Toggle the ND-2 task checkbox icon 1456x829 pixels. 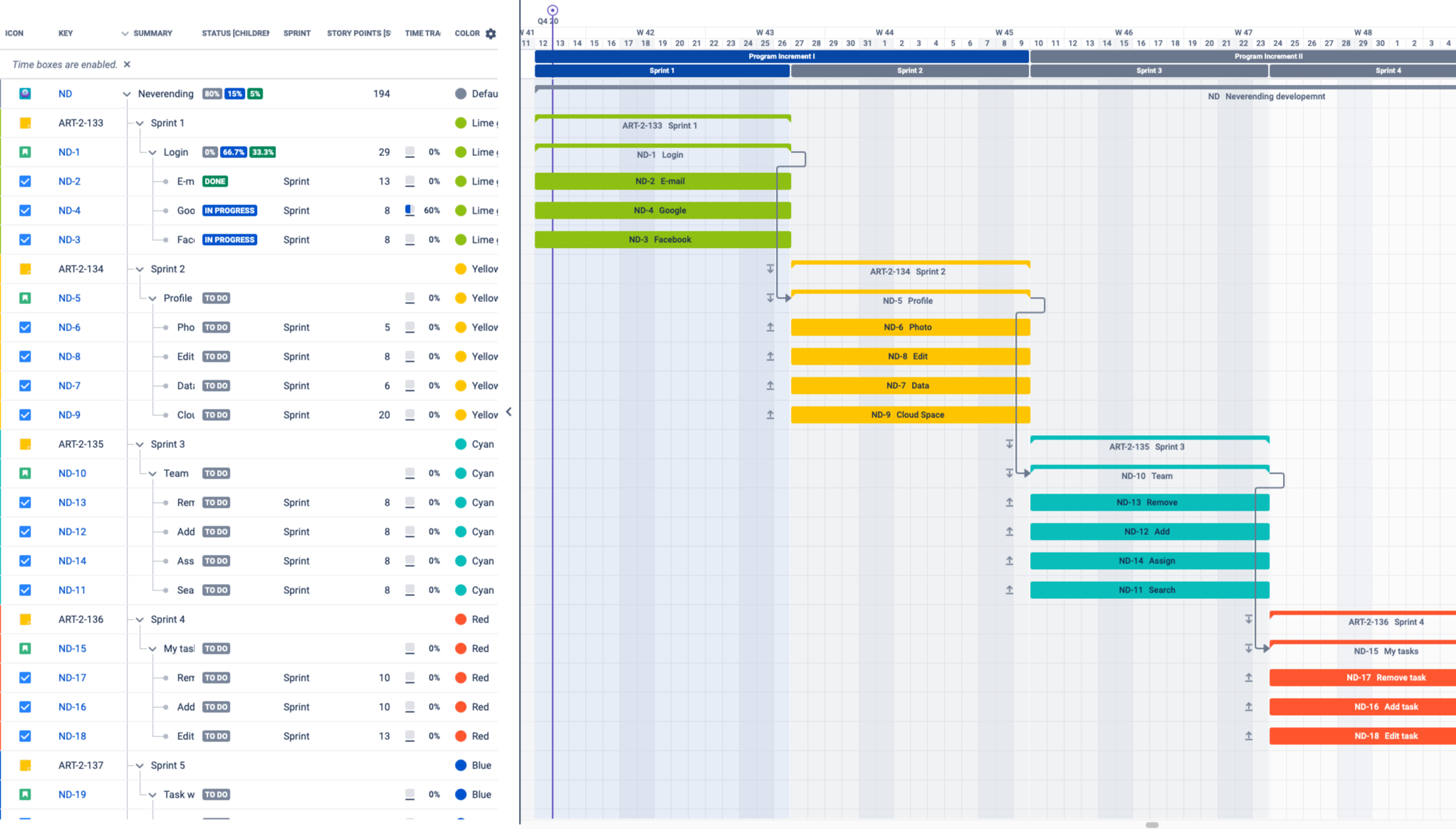tap(25, 181)
